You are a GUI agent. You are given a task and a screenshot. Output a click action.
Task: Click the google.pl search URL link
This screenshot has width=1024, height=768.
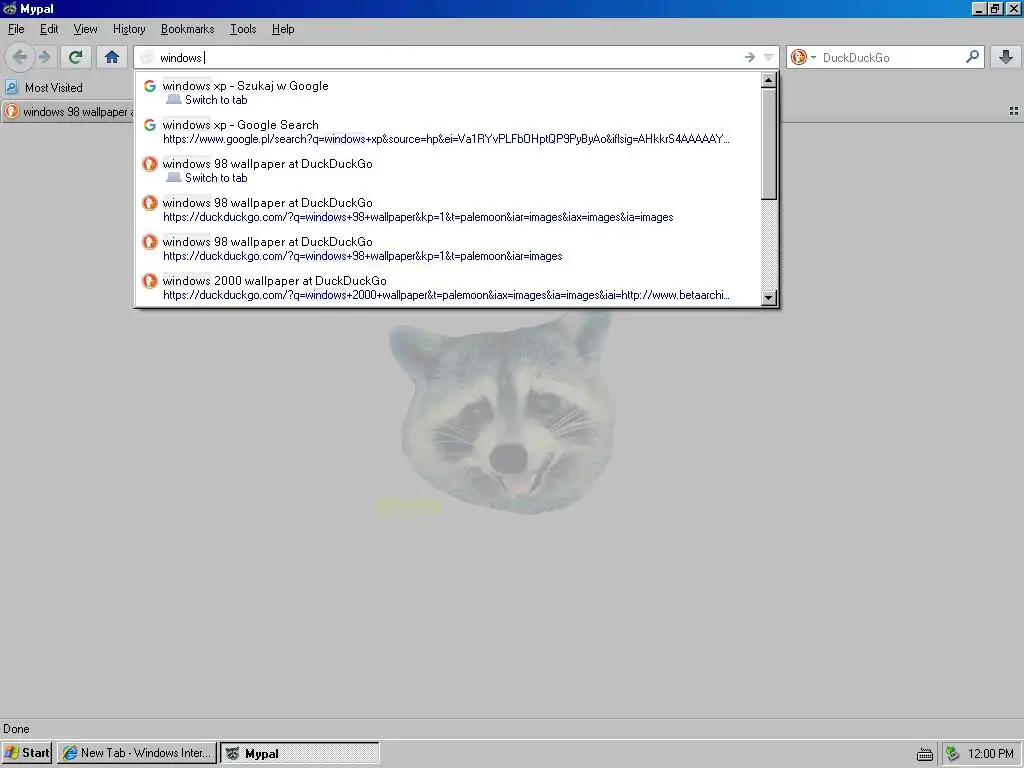coord(446,139)
